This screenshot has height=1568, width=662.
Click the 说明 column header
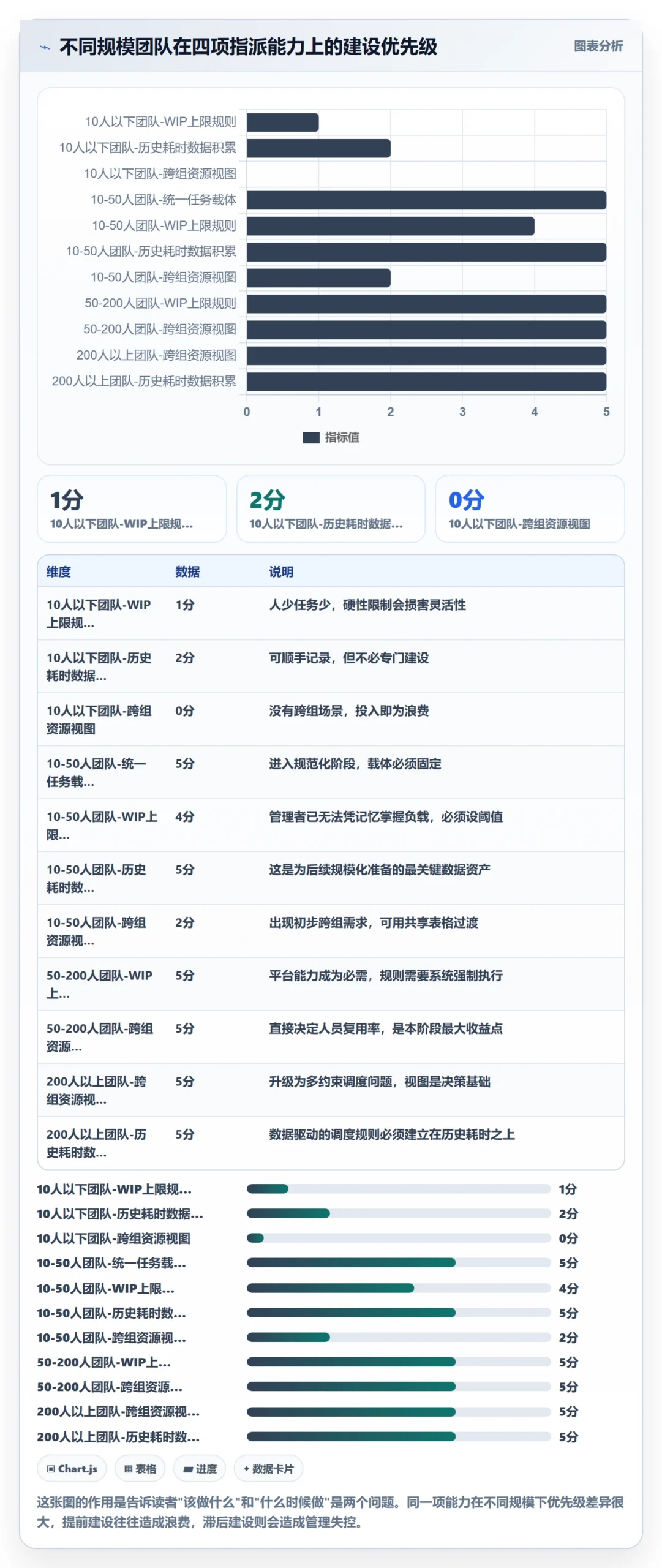coord(281,571)
